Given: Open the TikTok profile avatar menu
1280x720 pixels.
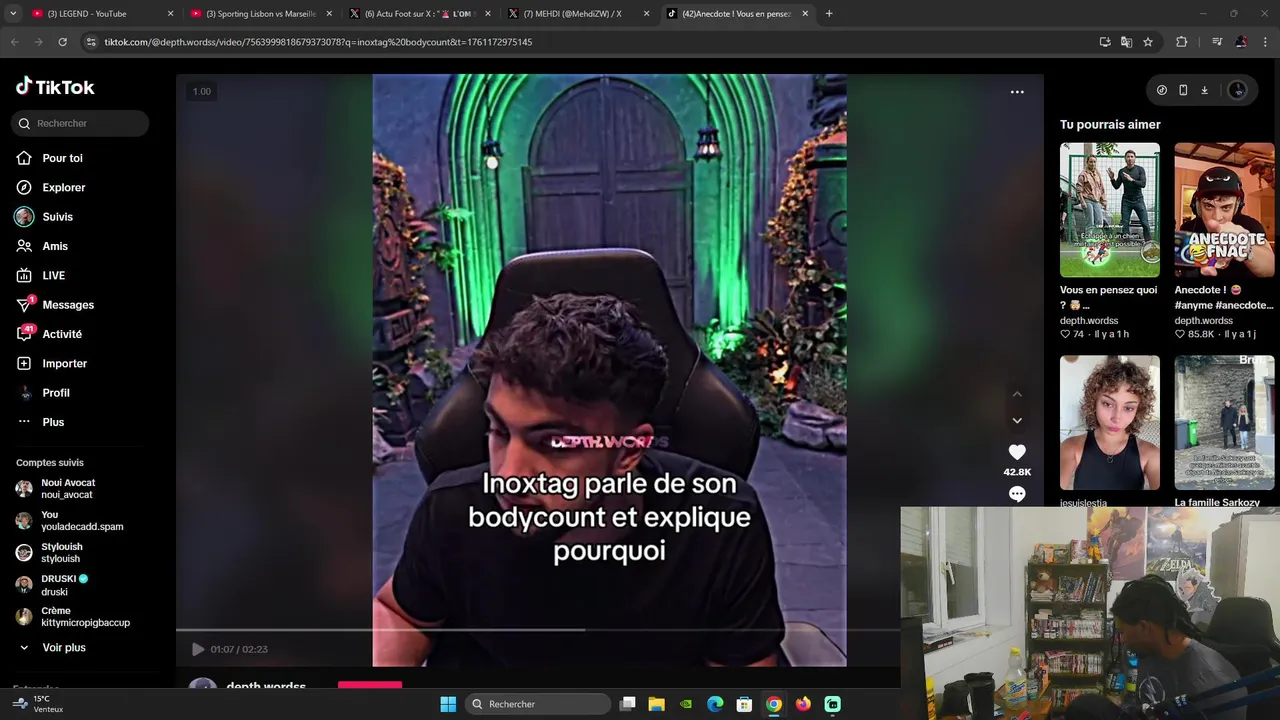Looking at the screenshot, I should (1237, 90).
